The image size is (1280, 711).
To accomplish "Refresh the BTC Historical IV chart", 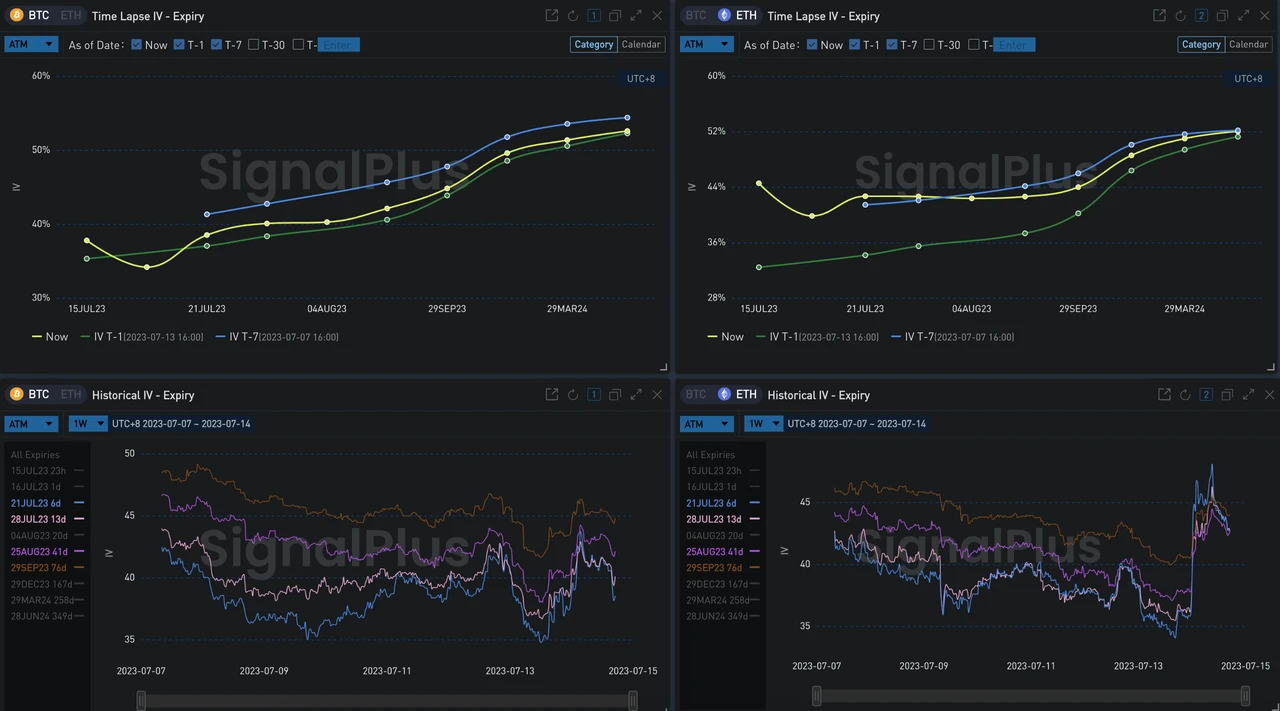I will click(573, 395).
